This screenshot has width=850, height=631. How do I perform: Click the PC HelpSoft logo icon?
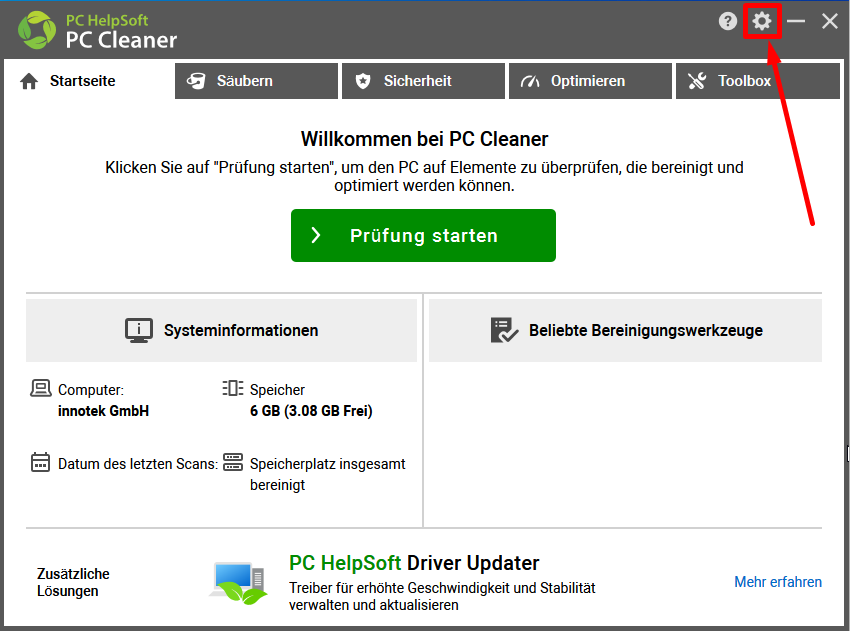pos(38,30)
